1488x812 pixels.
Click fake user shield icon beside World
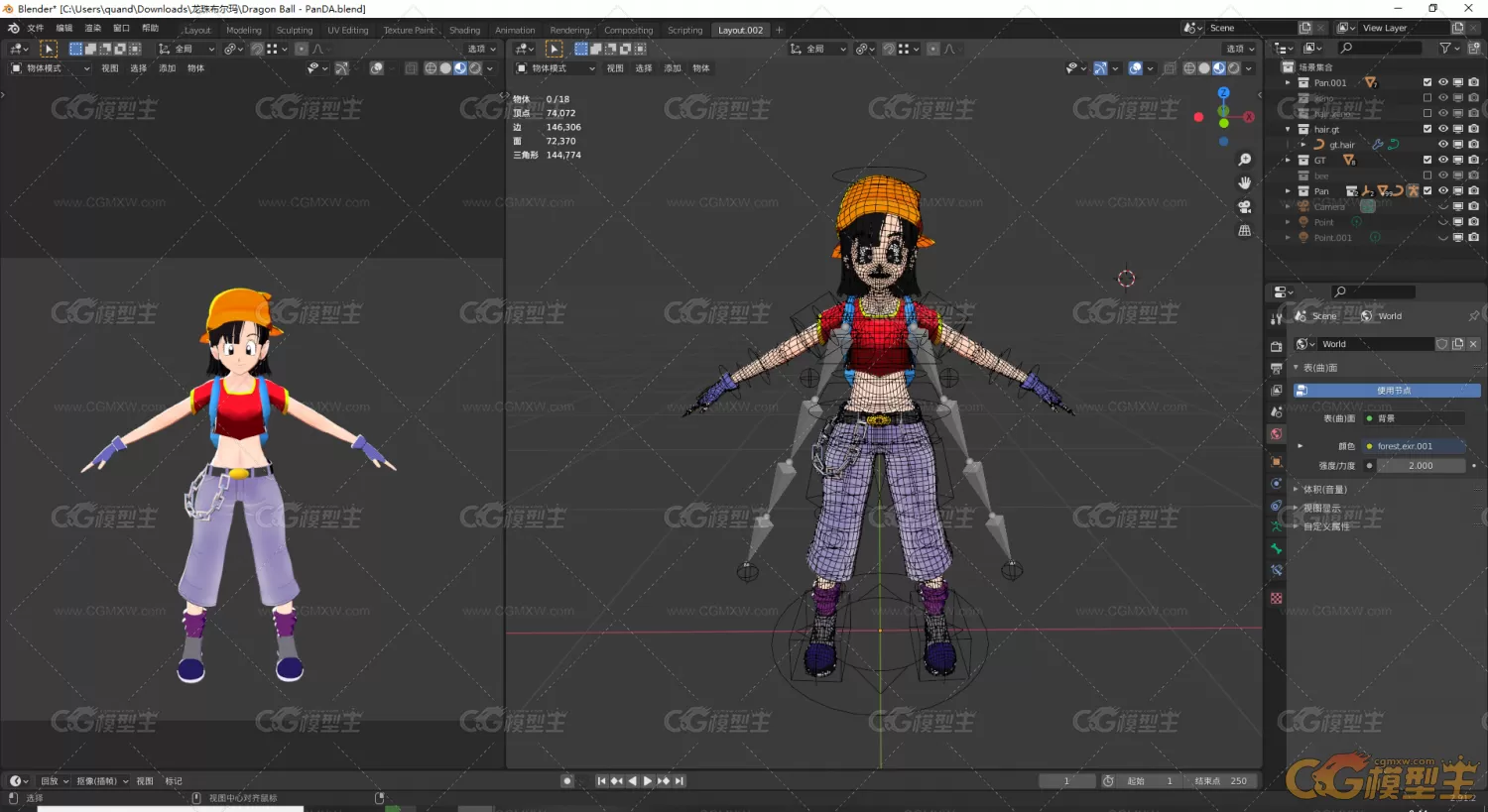coord(1441,344)
